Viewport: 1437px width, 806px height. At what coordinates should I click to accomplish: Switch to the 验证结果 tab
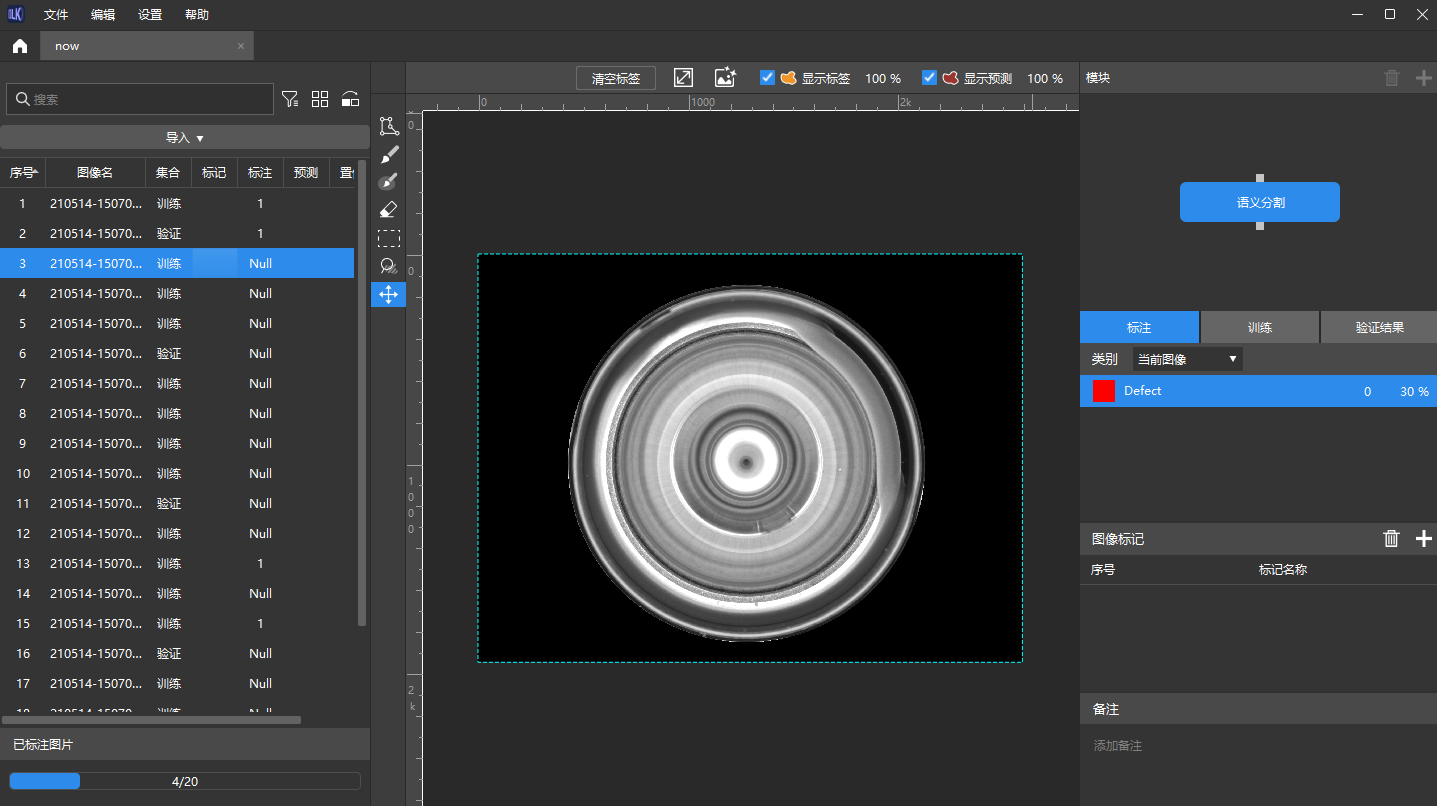coord(1379,327)
